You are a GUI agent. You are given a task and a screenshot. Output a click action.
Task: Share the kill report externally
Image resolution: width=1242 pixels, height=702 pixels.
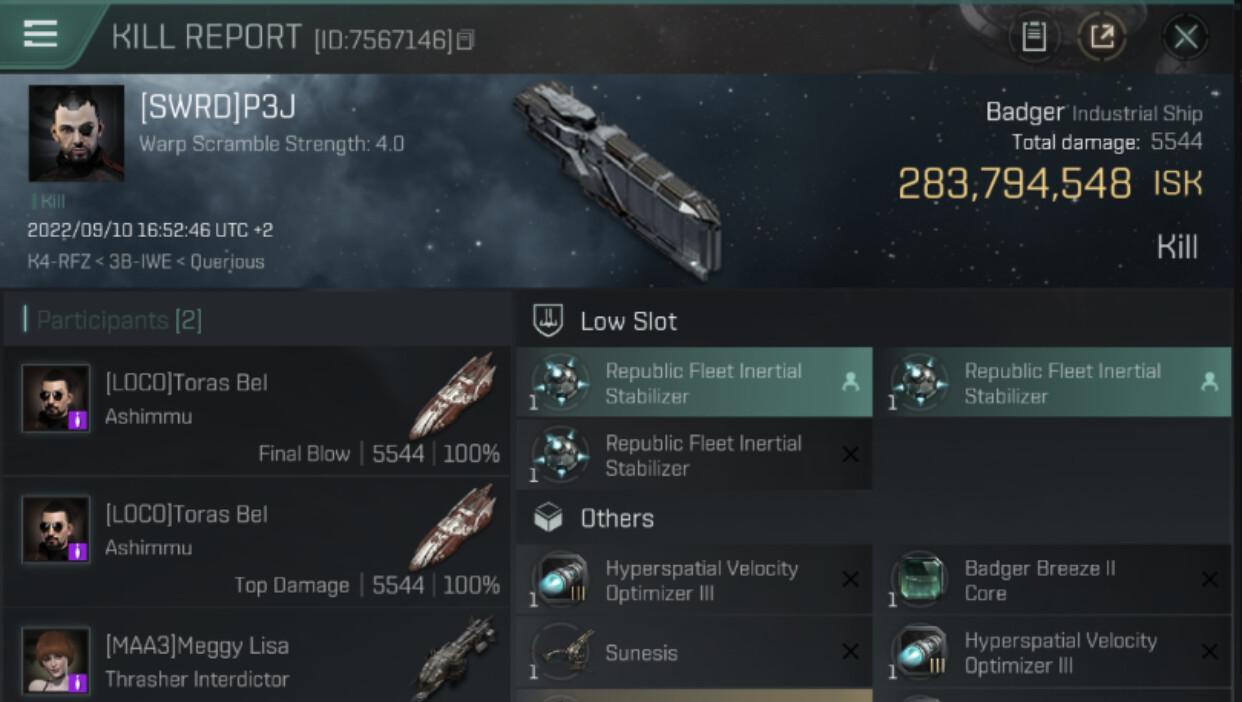click(1101, 38)
